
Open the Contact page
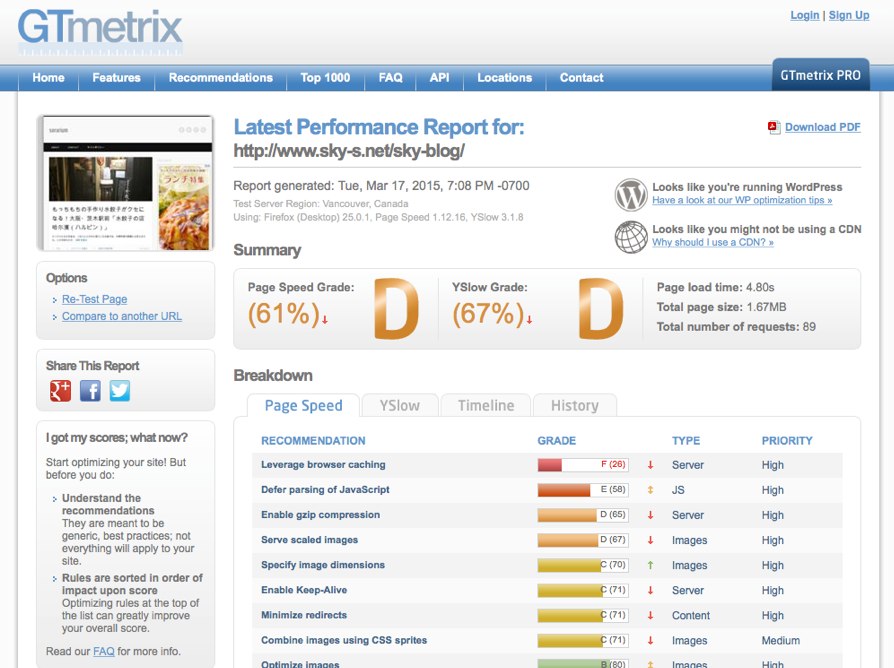582,78
